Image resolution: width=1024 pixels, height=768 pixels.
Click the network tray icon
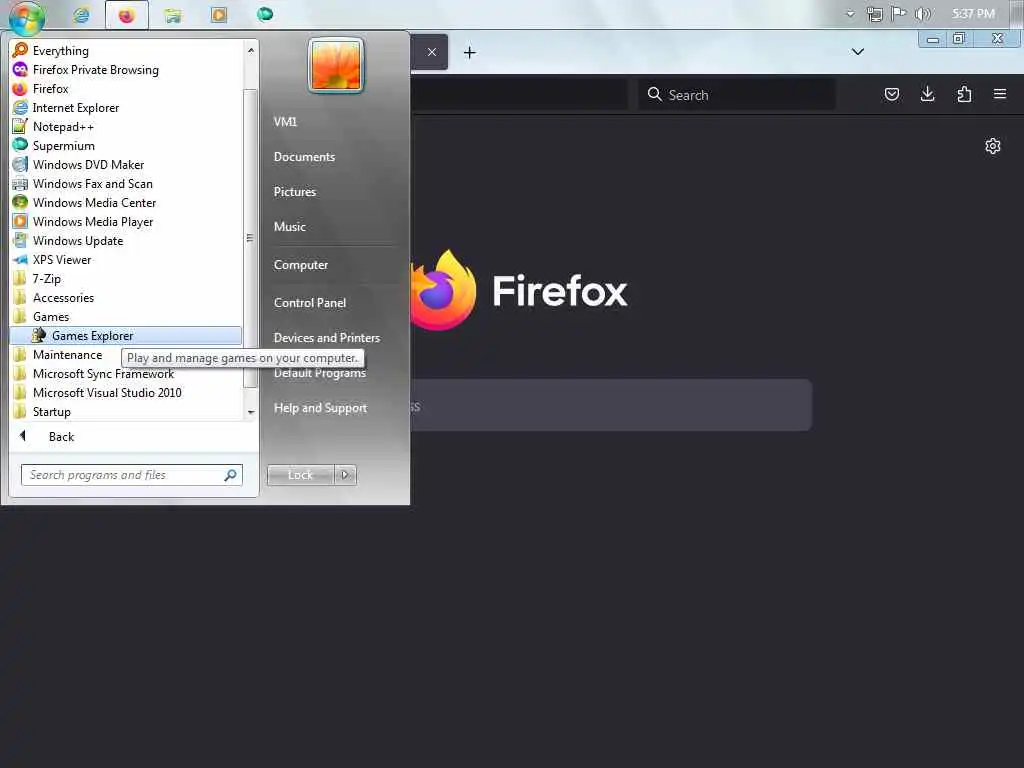[x=874, y=14]
